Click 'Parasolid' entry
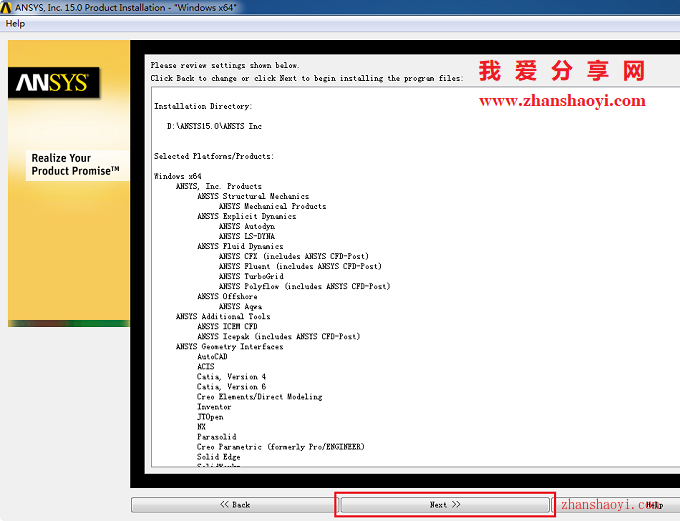Image resolution: width=680 pixels, height=521 pixels. click(x=216, y=437)
